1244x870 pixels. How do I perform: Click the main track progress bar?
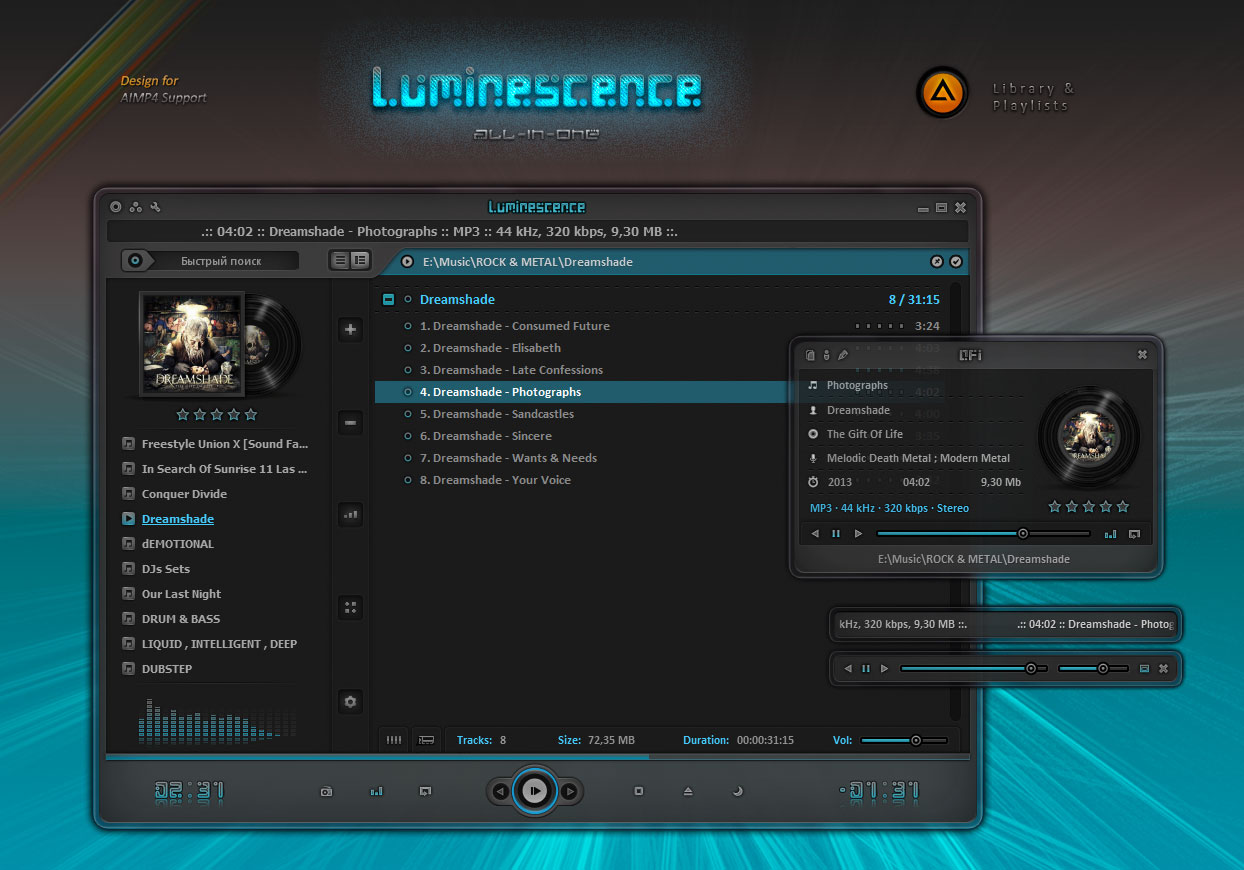[x=537, y=757]
